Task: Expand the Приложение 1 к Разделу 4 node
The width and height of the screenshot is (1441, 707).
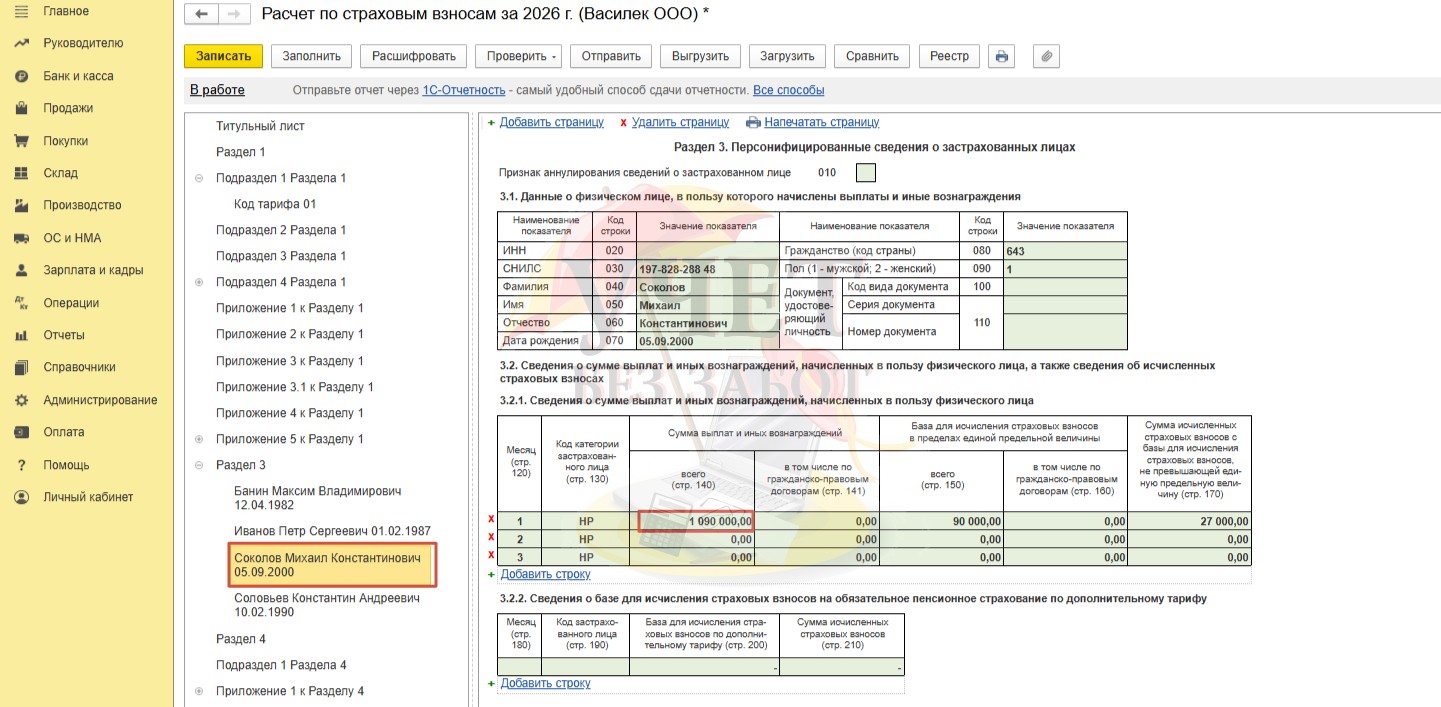Action: (x=198, y=691)
